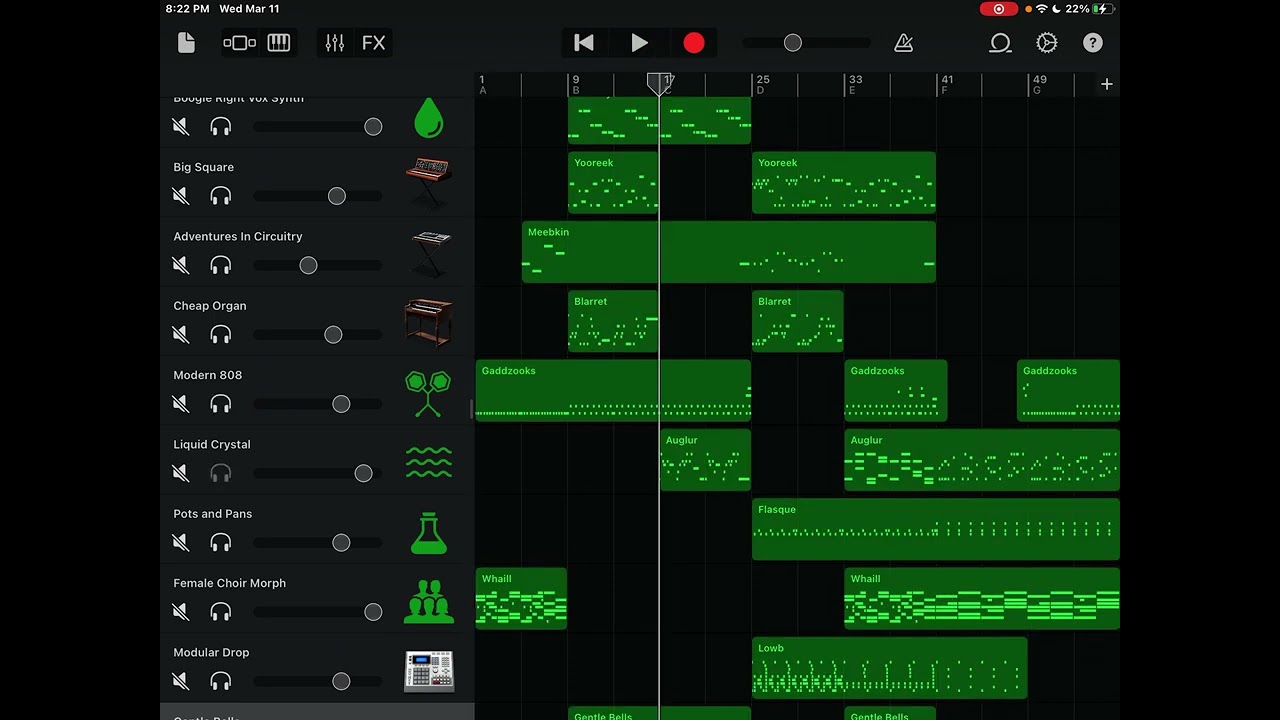Select Whaill region starting at bar 33
Image resolution: width=1280 pixels, height=720 pixels.
(982, 599)
